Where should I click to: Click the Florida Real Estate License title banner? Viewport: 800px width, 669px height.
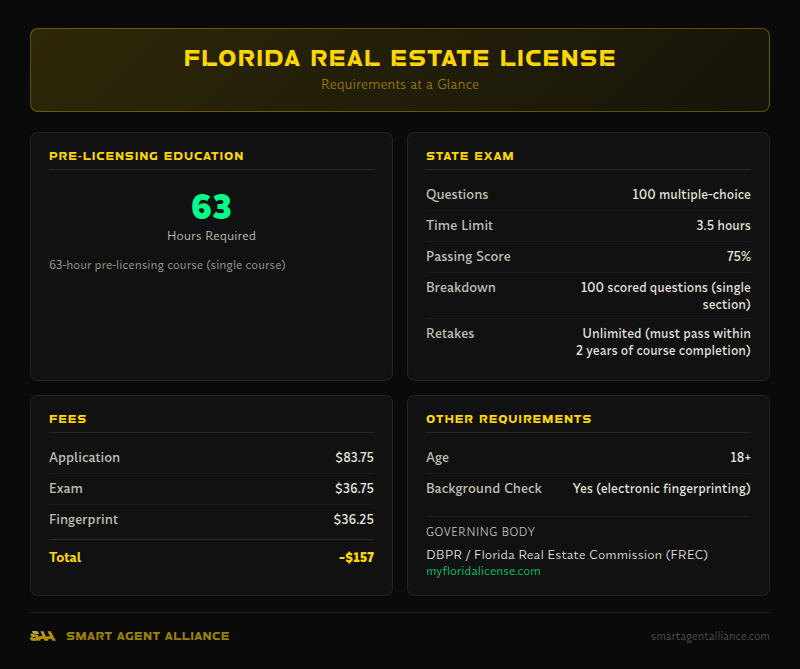point(400,69)
